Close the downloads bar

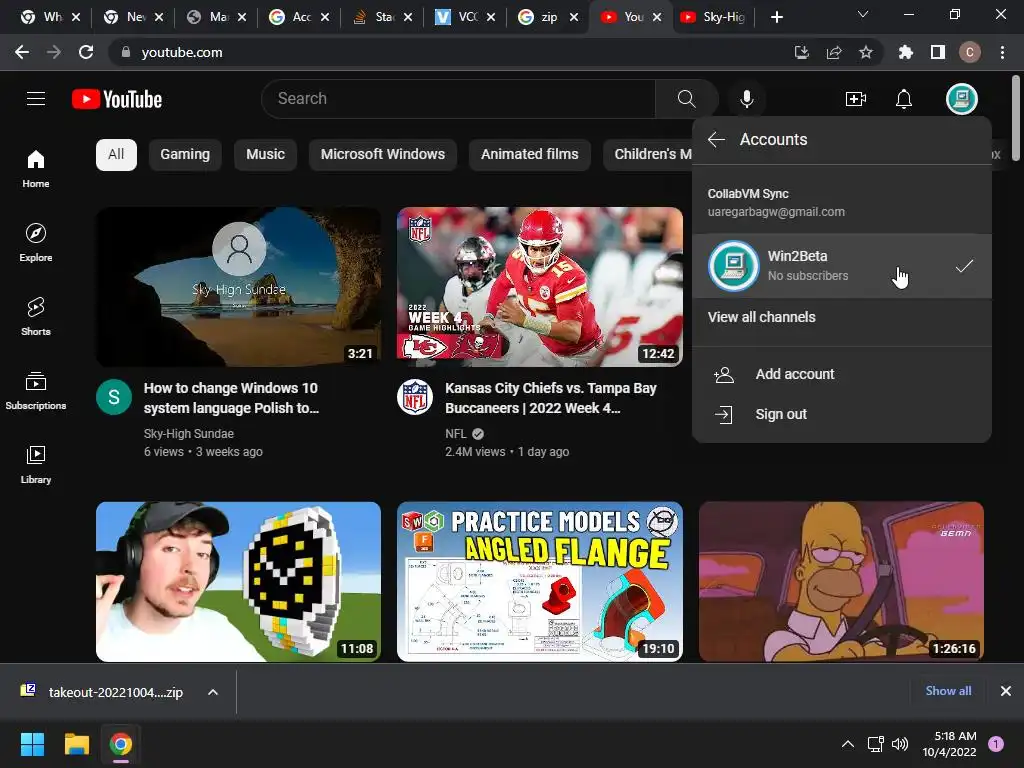click(x=1006, y=691)
